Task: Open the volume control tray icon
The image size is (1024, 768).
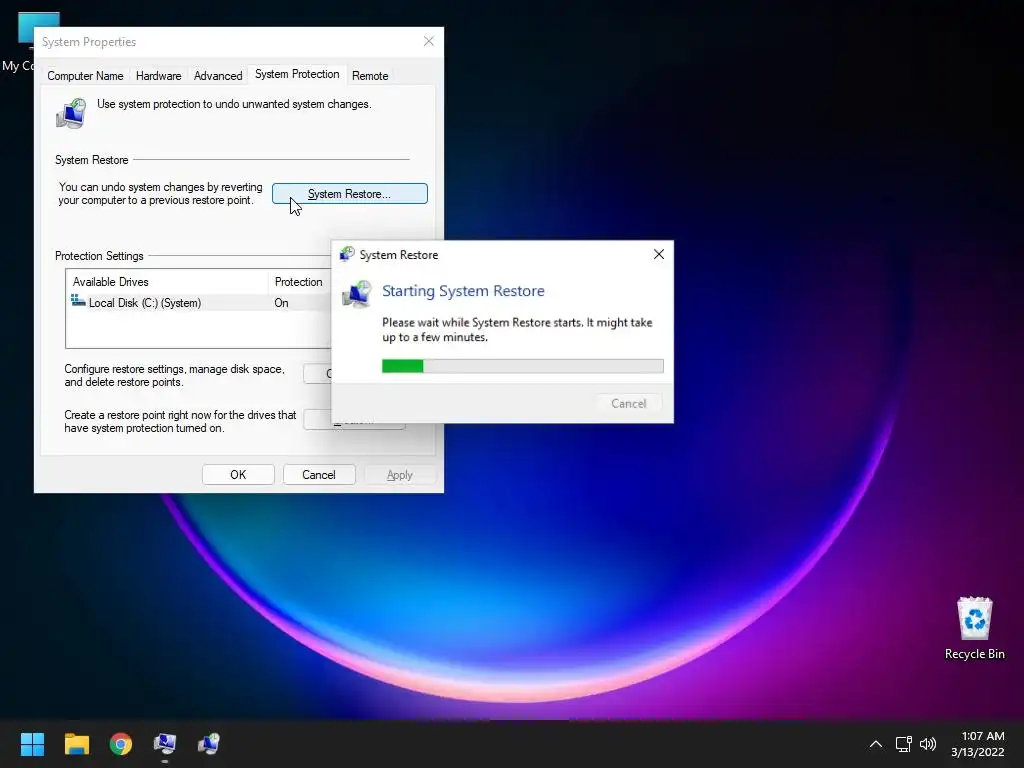Action: tap(927, 744)
